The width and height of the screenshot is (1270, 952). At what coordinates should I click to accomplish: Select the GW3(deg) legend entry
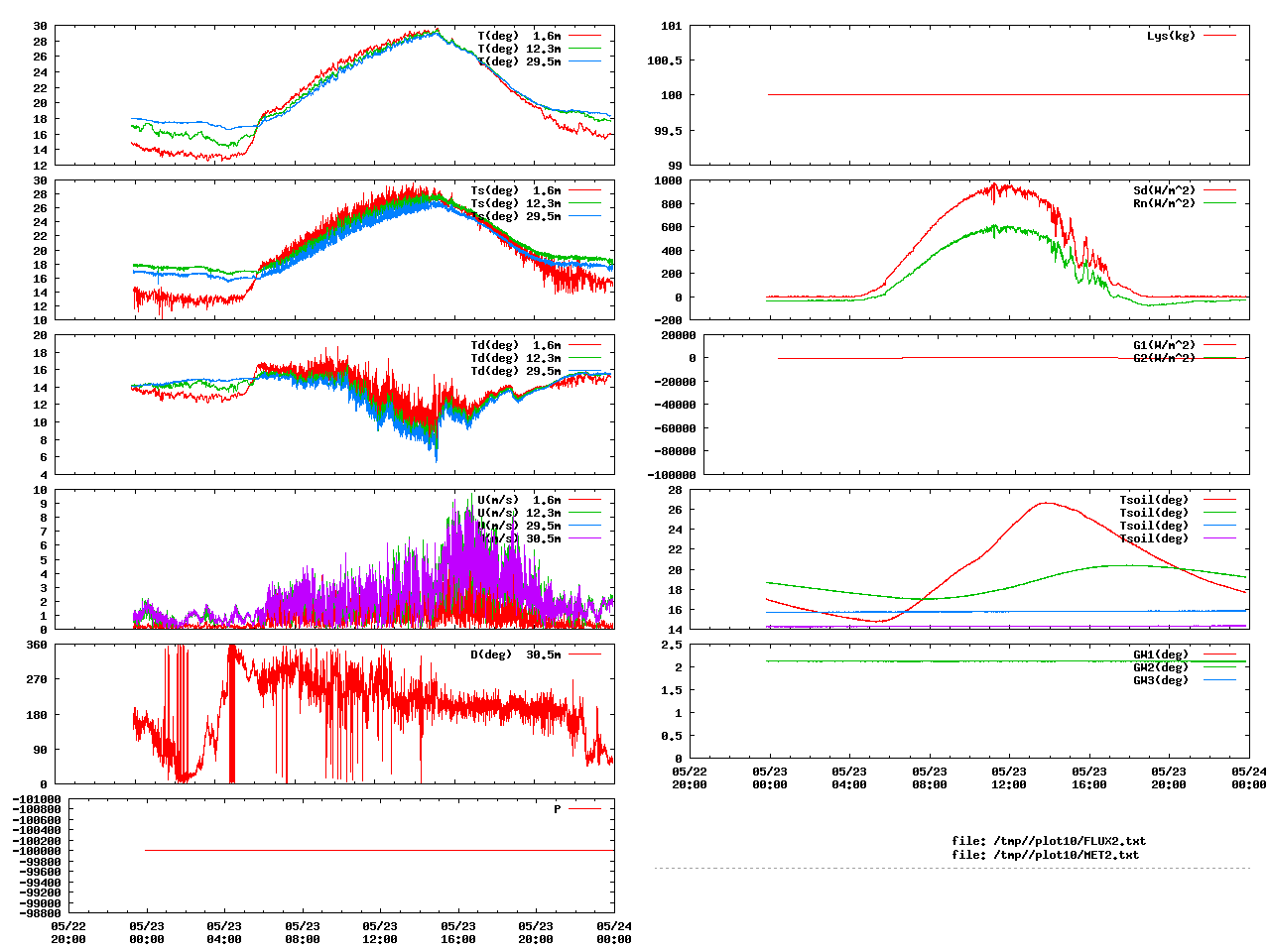pos(1160,680)
